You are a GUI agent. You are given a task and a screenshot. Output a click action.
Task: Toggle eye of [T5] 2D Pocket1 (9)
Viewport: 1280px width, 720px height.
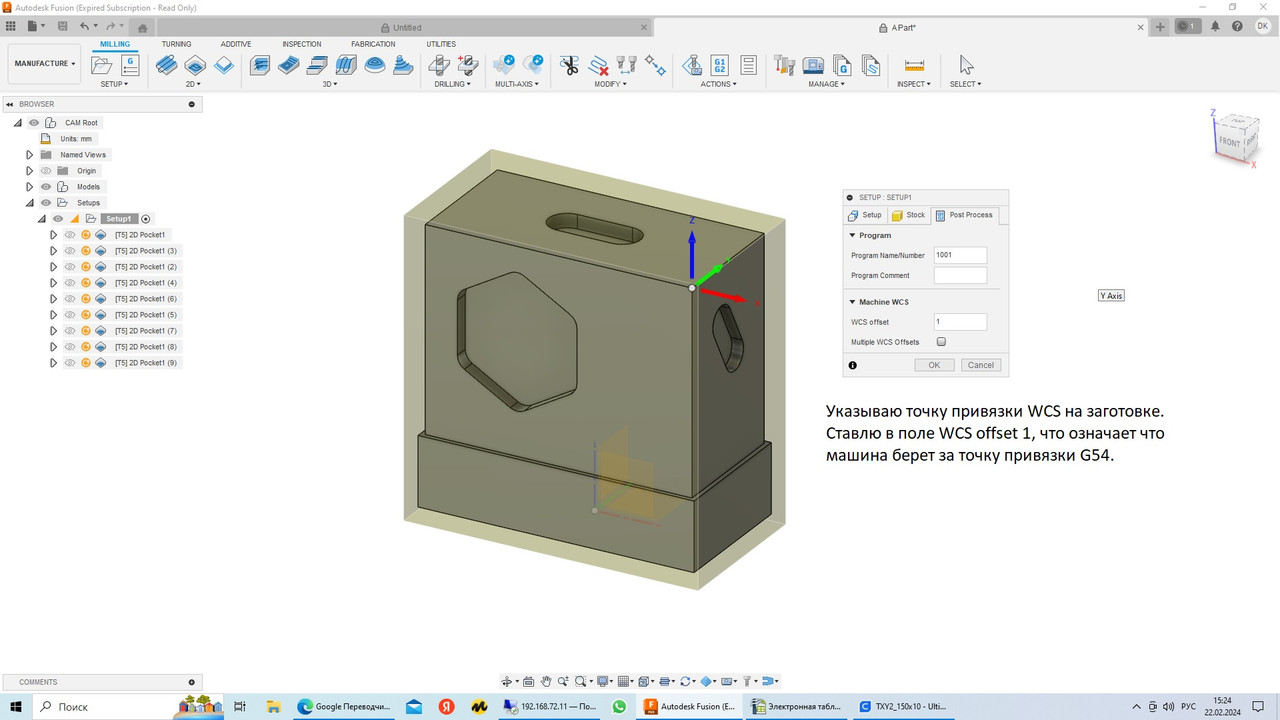(70, 363)
